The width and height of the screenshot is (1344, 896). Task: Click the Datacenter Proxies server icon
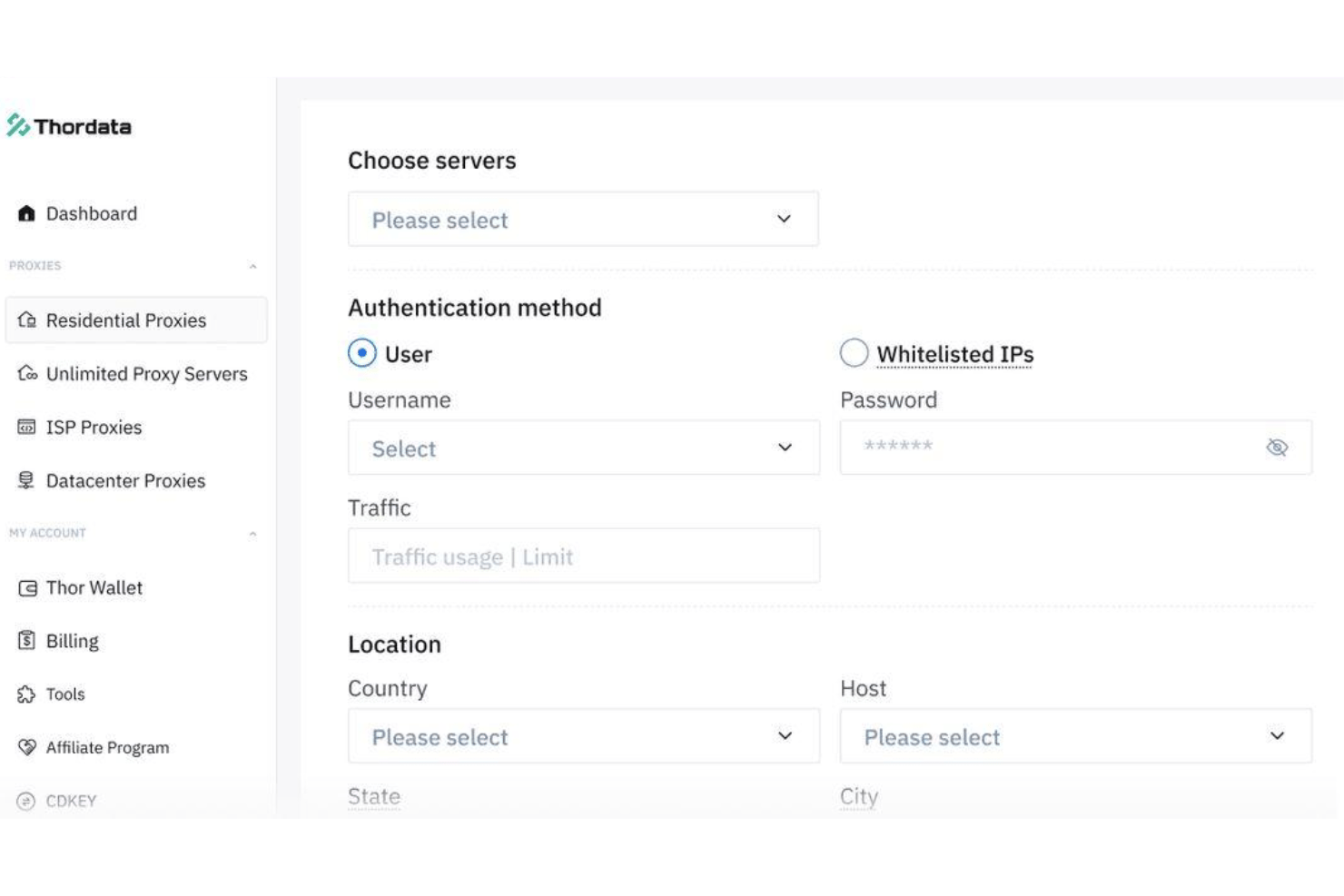point(26,480)
